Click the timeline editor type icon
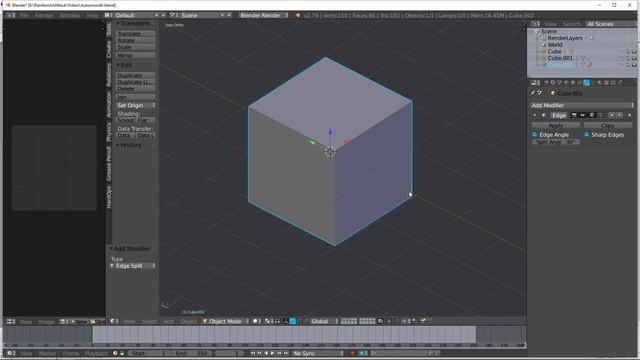The image size is (640, 360). click(x=11, y=353)
